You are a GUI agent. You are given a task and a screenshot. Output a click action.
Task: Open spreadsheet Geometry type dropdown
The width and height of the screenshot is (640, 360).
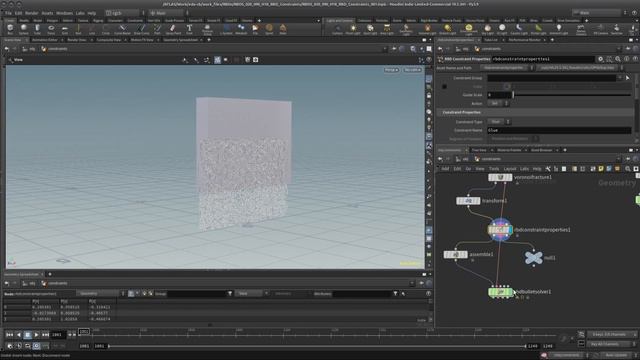click(x=100, y=293)
